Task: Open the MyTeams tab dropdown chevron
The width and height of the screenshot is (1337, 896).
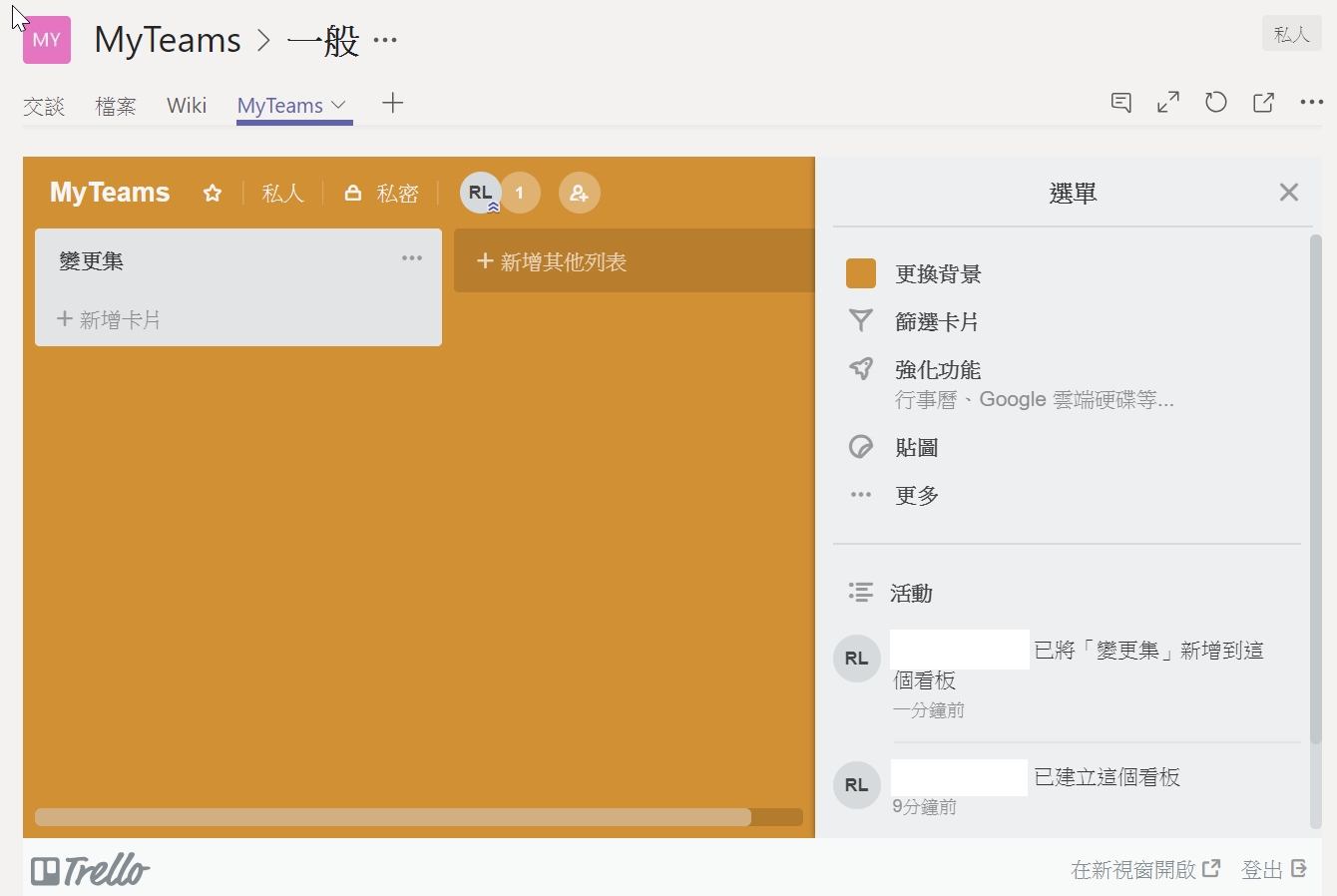Action: (338, 104)
